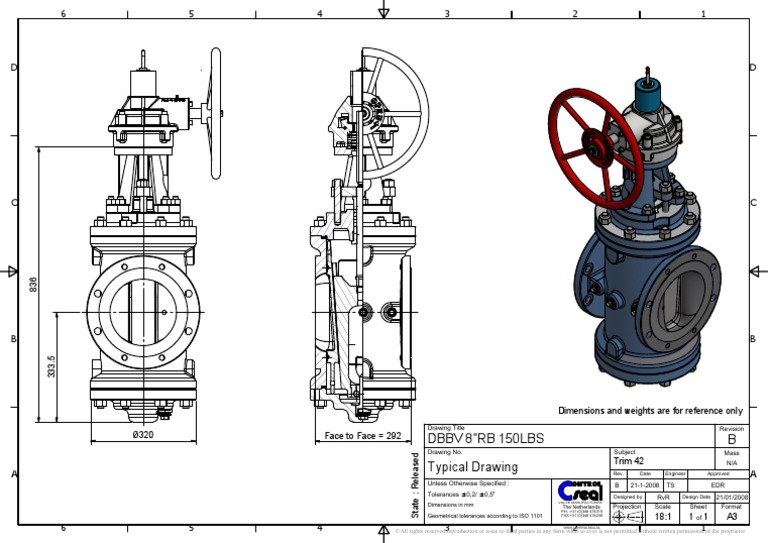Click 'Unless Otherwise Specified' note

[468, 483]
